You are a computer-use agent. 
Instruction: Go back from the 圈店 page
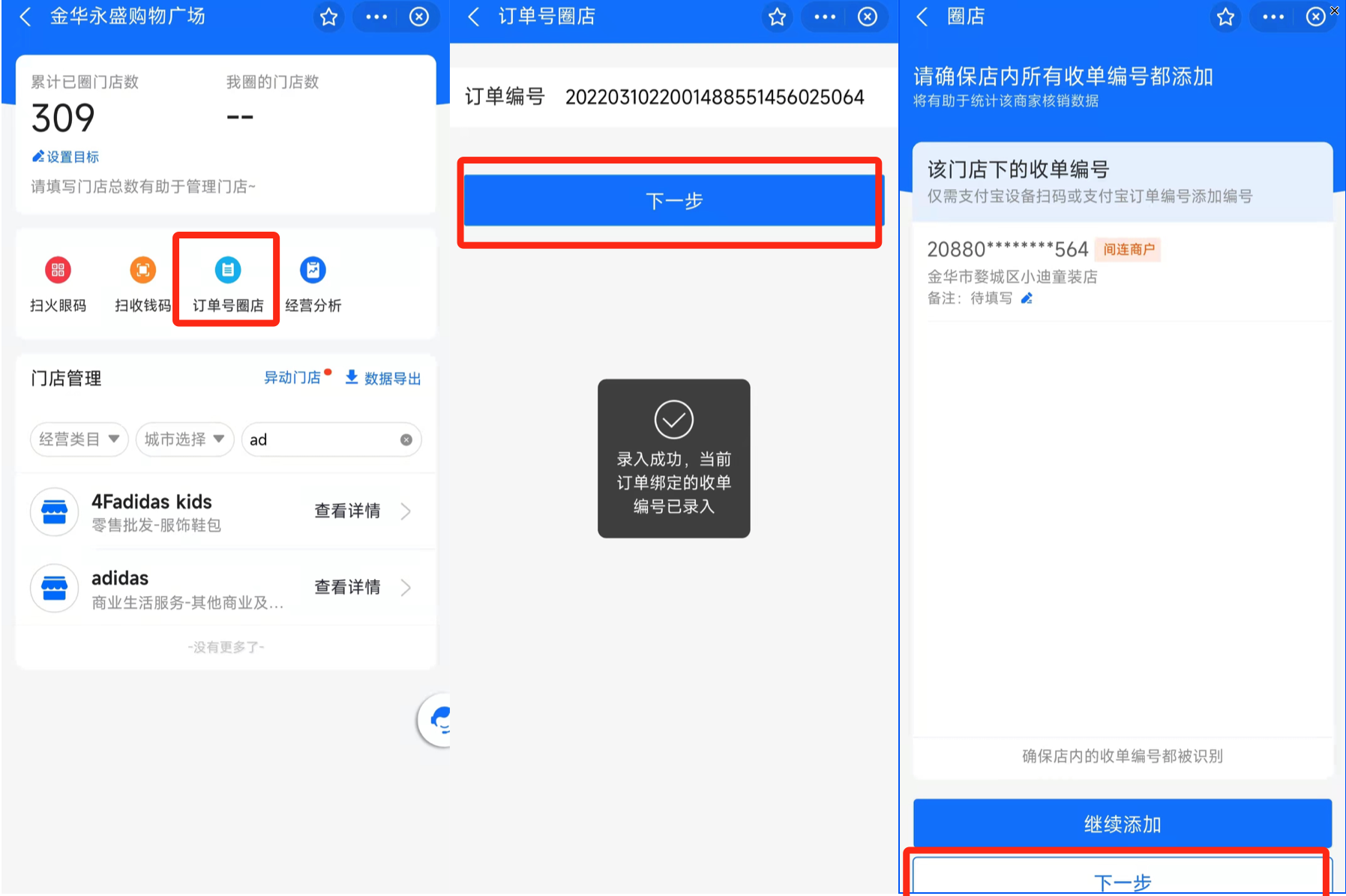coord(922,17)
